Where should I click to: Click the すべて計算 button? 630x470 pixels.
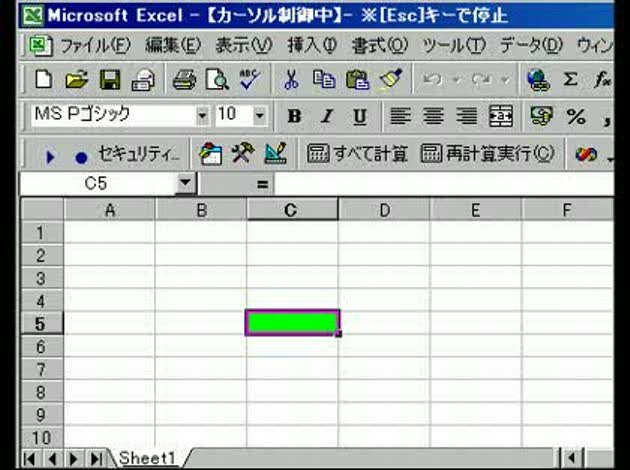(357, 154)
